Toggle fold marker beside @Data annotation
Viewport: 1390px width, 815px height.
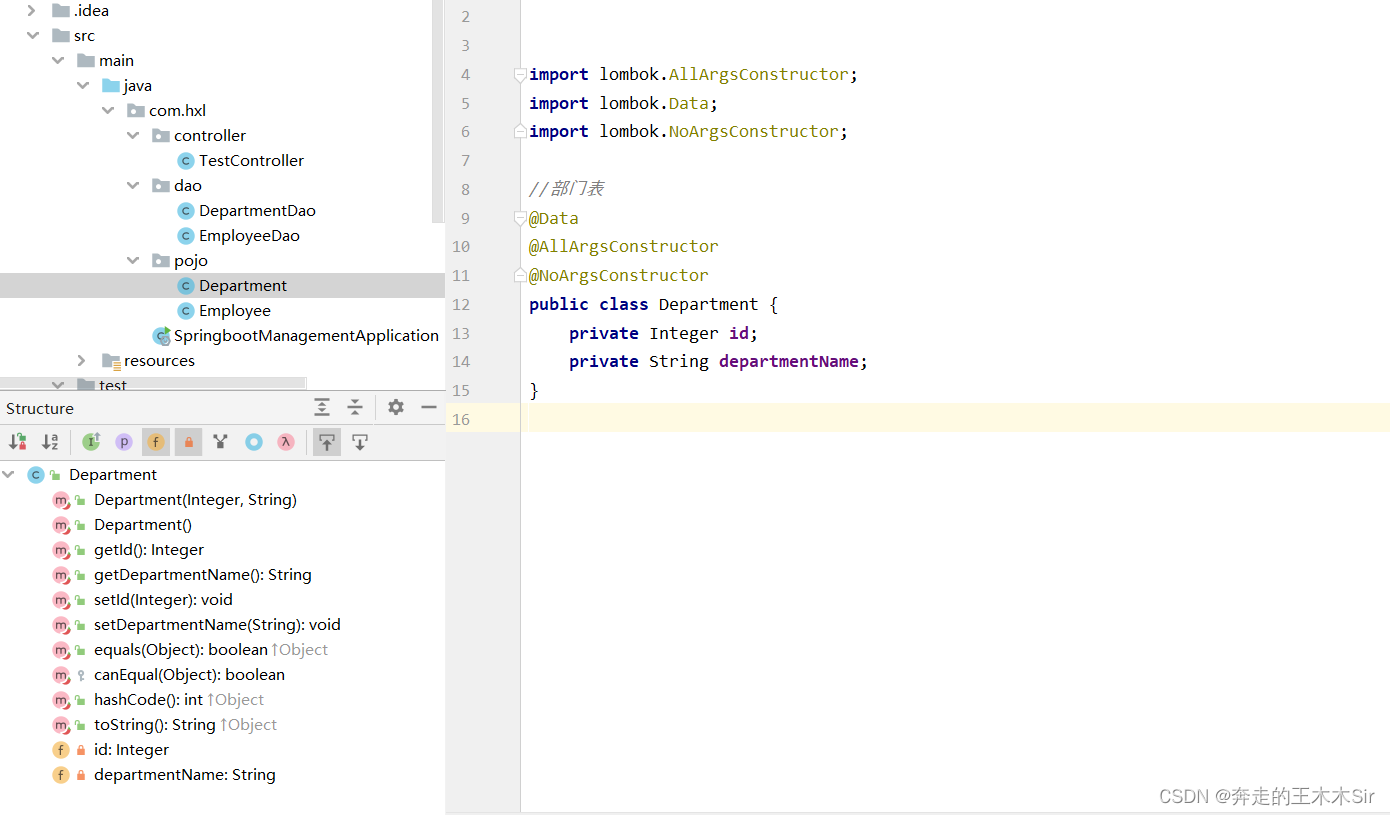[x=519, y=218]
